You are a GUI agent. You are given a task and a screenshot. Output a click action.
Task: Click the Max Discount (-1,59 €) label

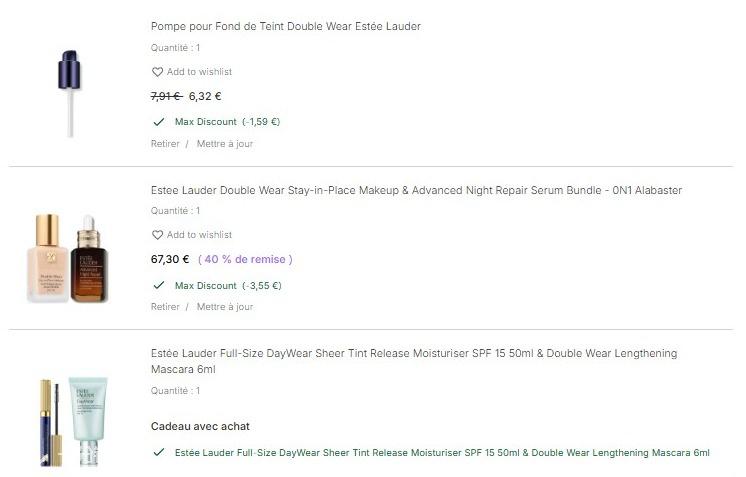pyautogui.click(x=227, y=122)
